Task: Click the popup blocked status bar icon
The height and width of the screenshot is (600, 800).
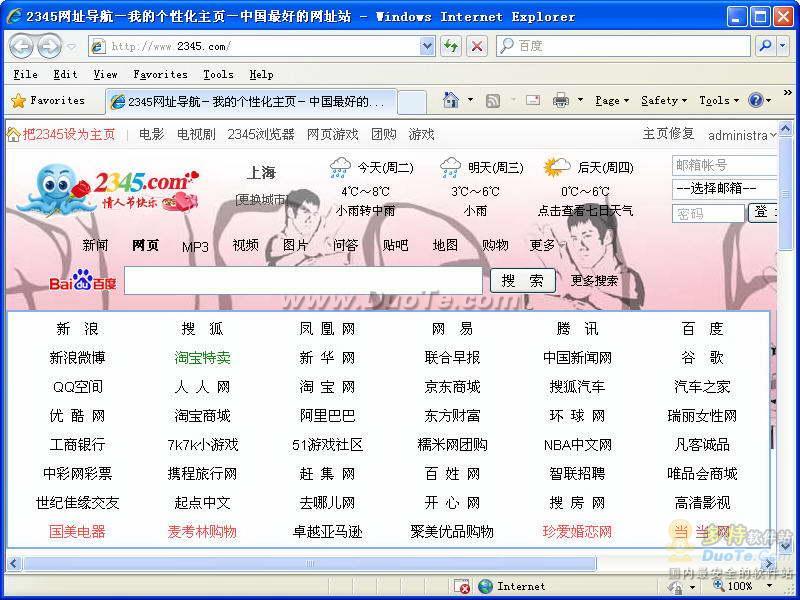Action: click(462, 586)
